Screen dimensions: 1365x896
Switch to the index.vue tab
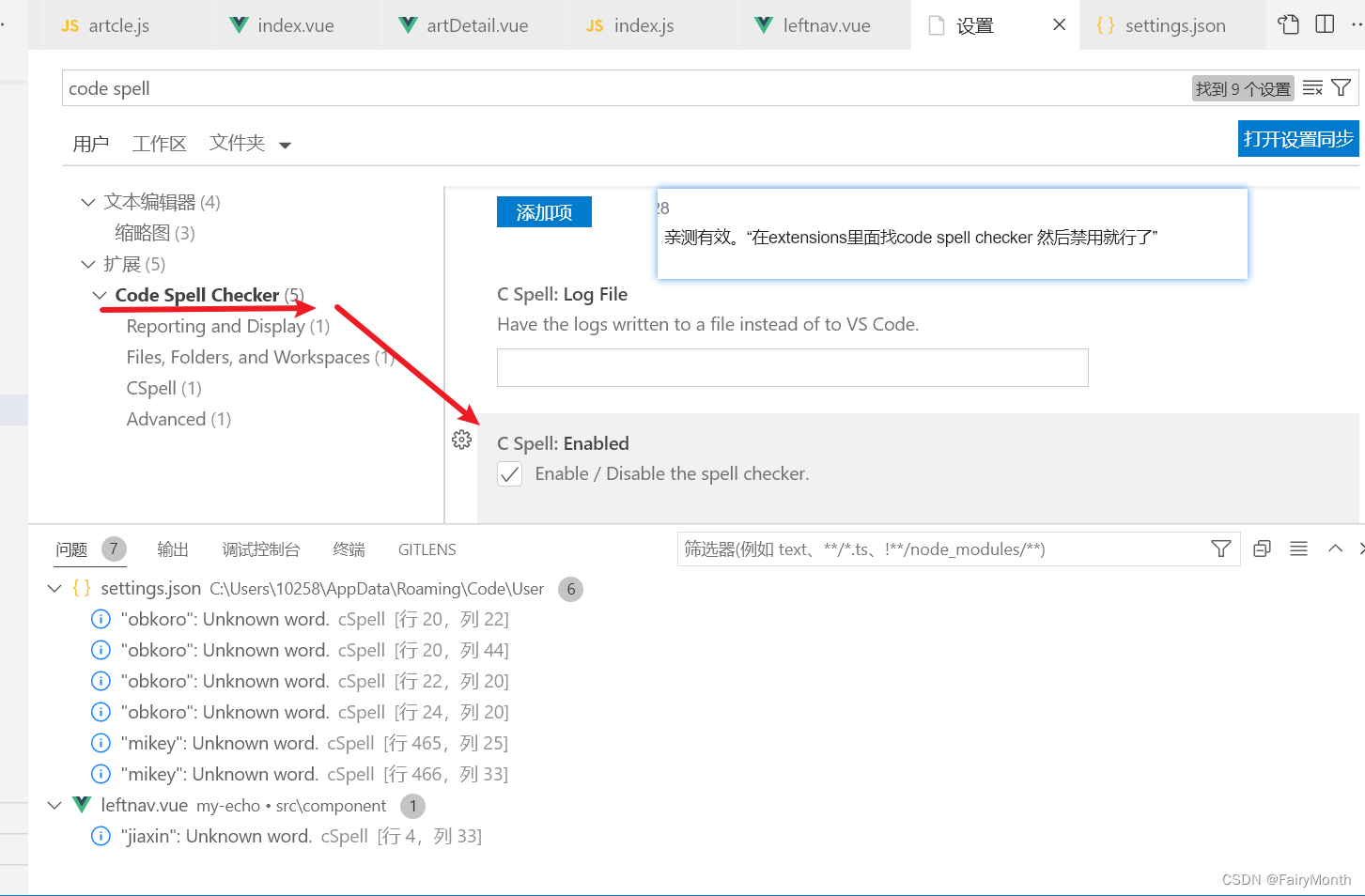[296, 25]
